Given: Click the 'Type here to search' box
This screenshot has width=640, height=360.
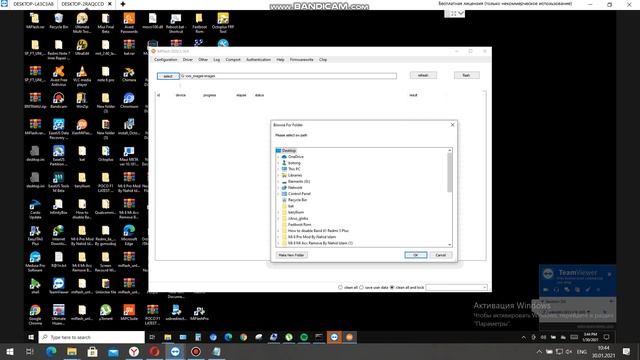Looking at the screenshot, I should tap(92, 337).
